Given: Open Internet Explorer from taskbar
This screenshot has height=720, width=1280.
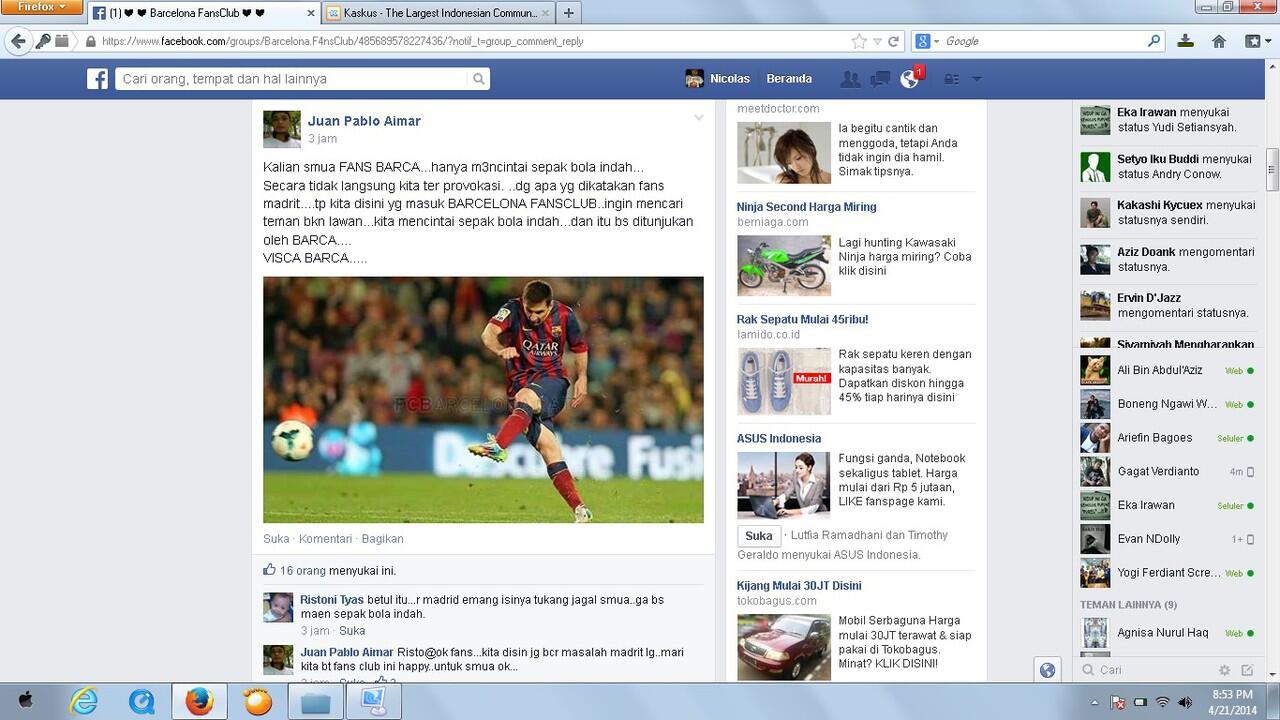Looking at the screenshot, I should point(84,701).
